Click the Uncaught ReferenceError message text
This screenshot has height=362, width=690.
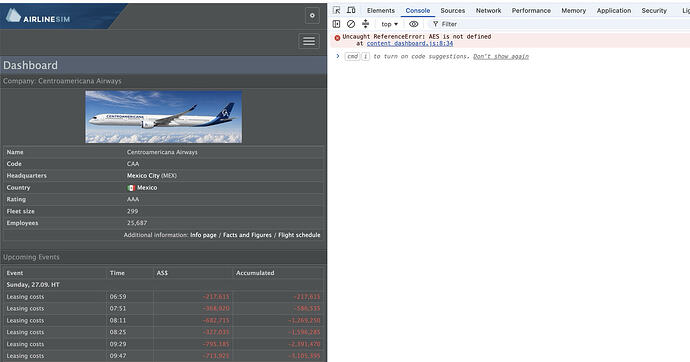417,37
